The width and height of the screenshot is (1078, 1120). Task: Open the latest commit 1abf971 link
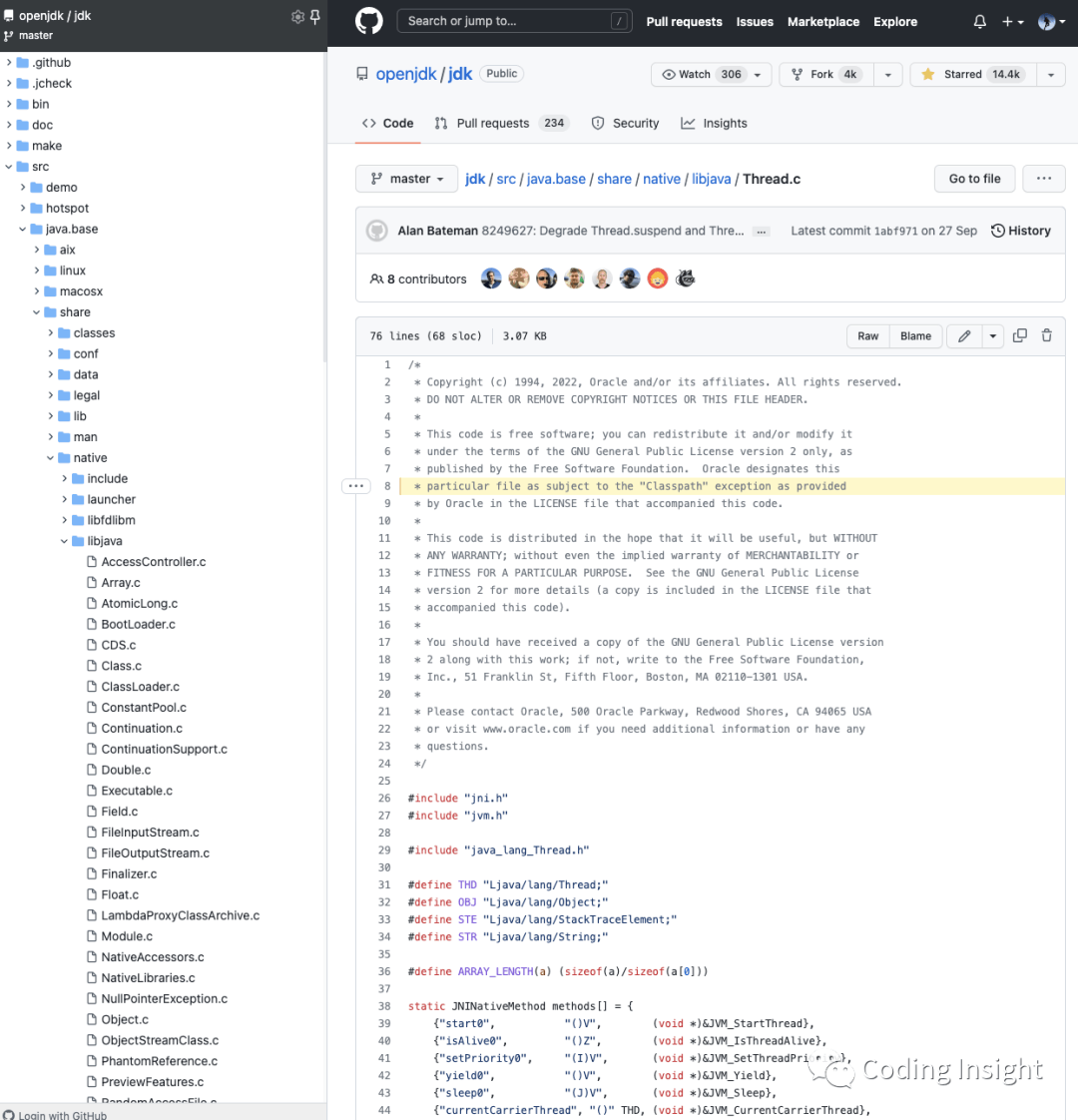(895, 231)
